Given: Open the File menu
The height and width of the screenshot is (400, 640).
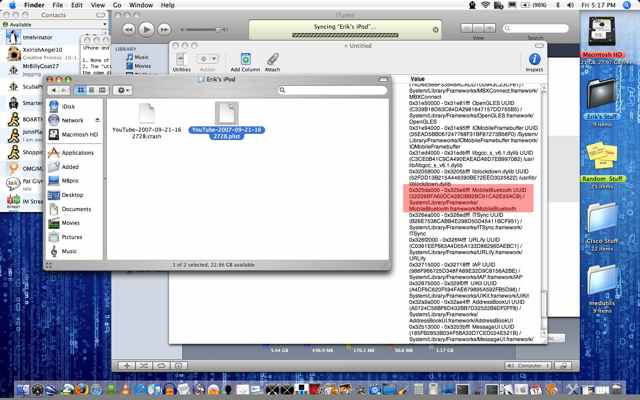Looking at the screenshot, I should 58,5.
